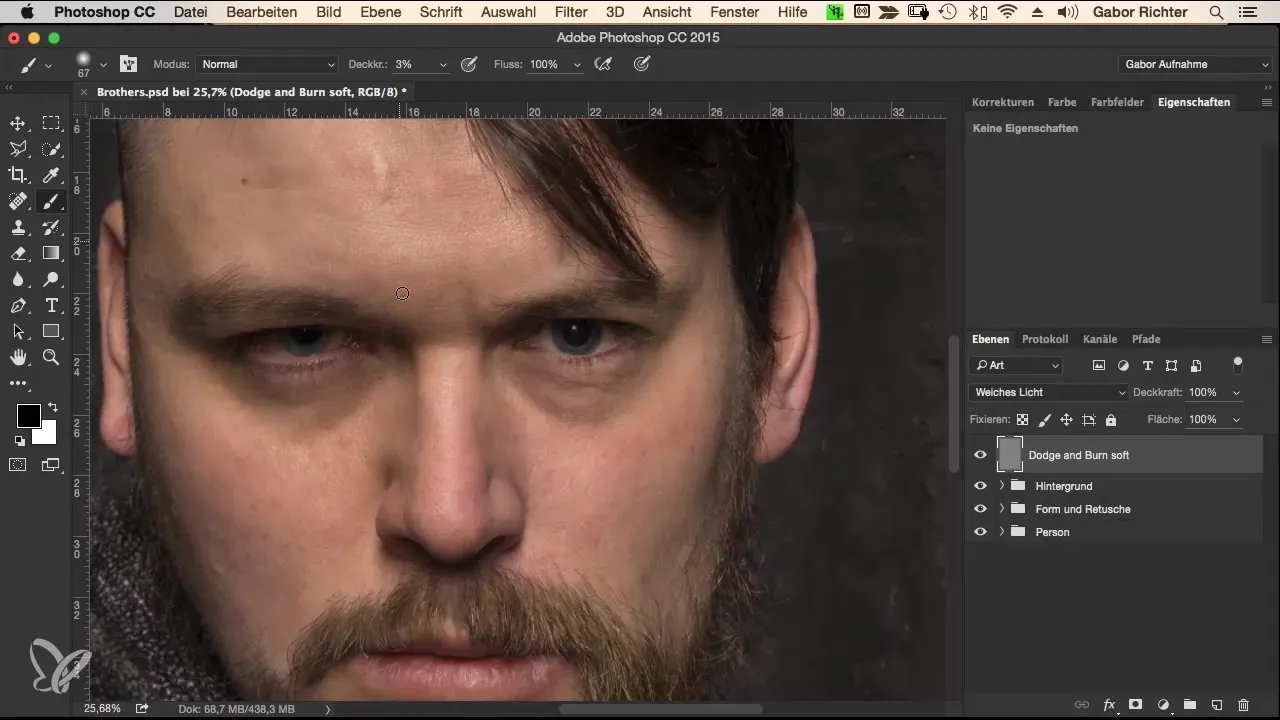Open layer styles fx menu
This screenshot has height=720, width=1280.
1109,705
